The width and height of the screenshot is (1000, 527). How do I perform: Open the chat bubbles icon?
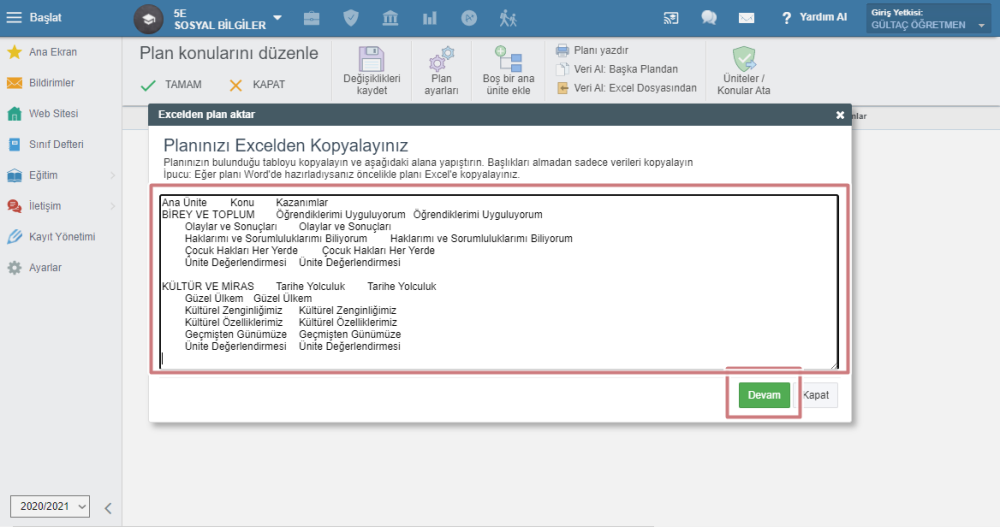709,18
